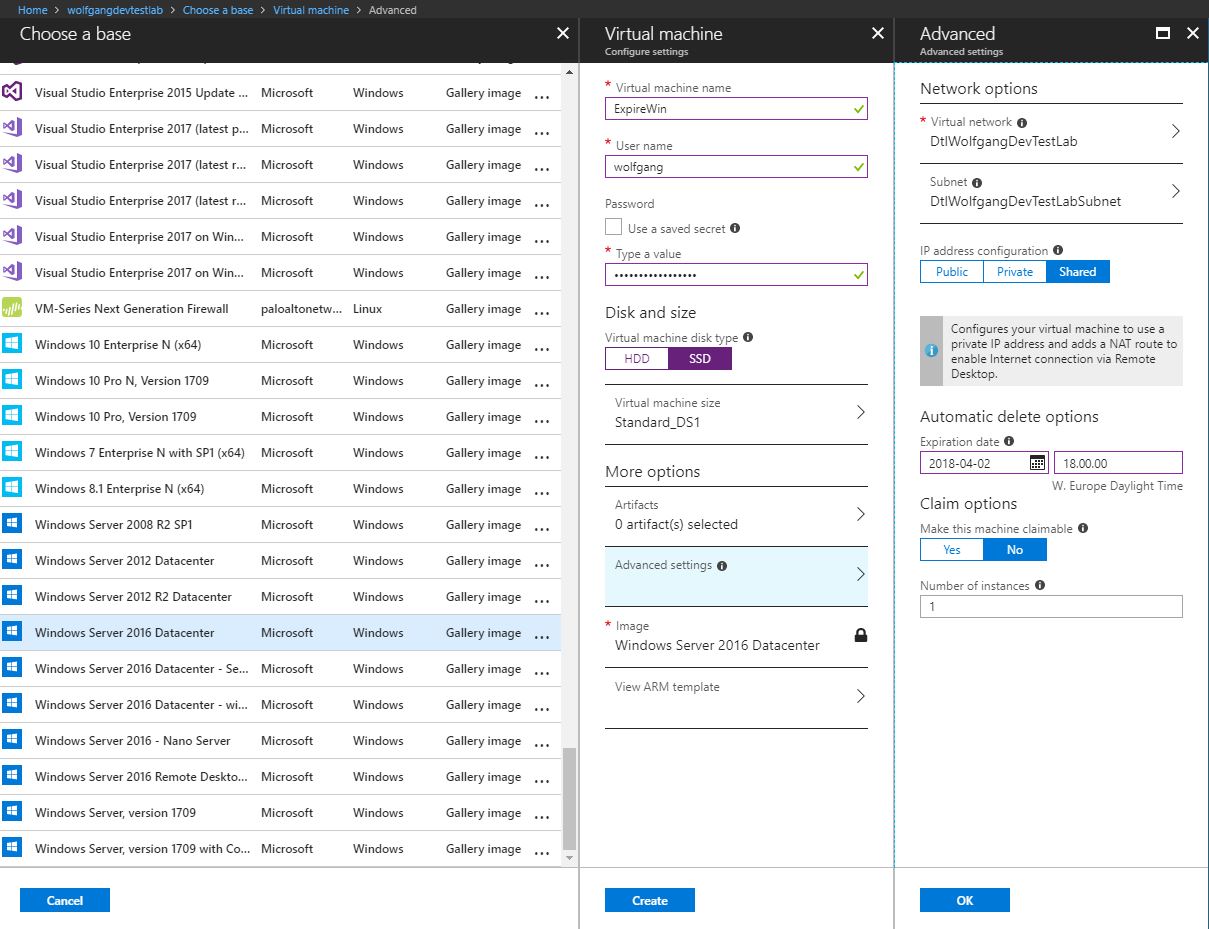Select Windows 10 Pro N, Version 1709 row

point(280,381)
